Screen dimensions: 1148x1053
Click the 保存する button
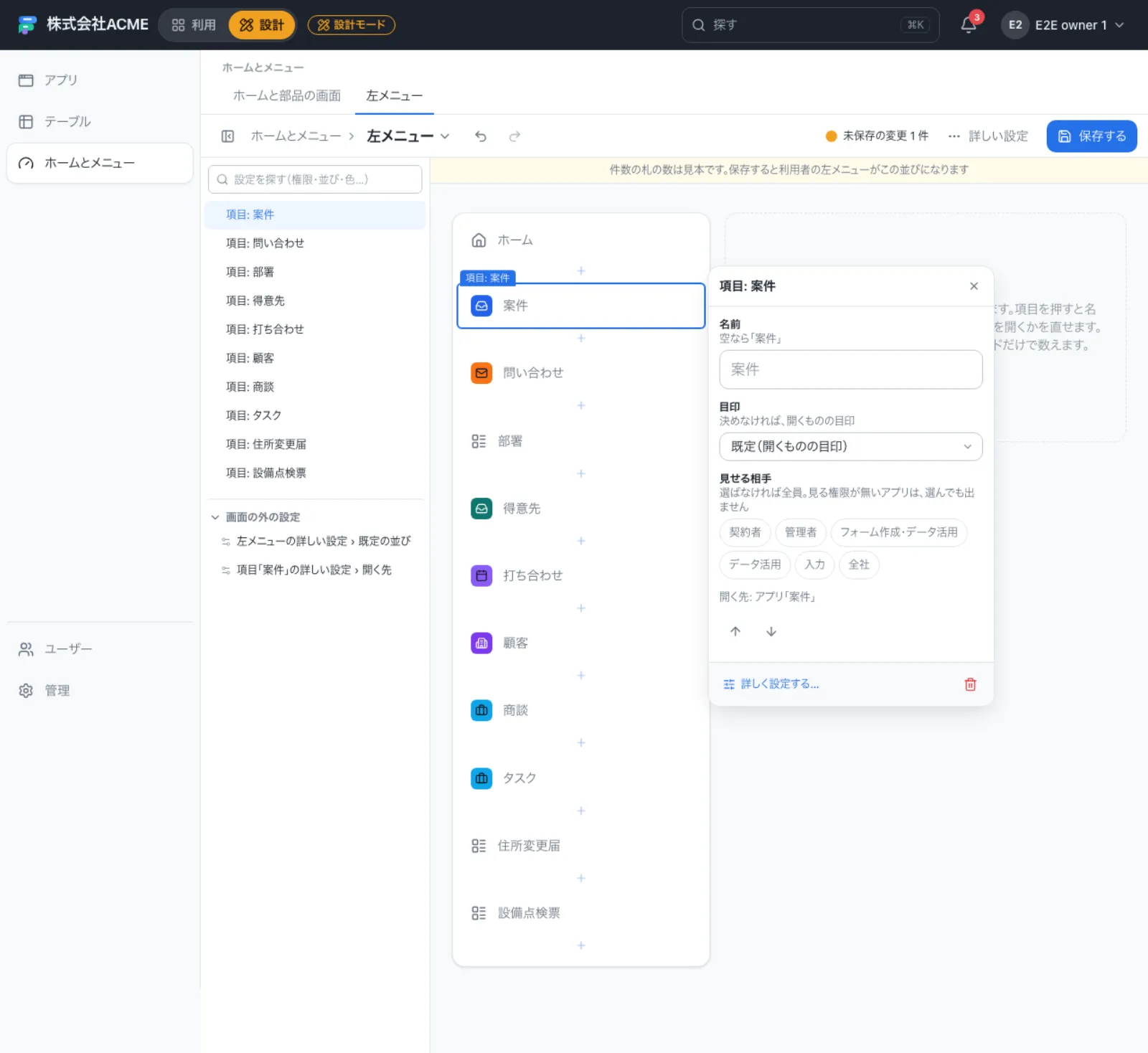pos(1091,136)
